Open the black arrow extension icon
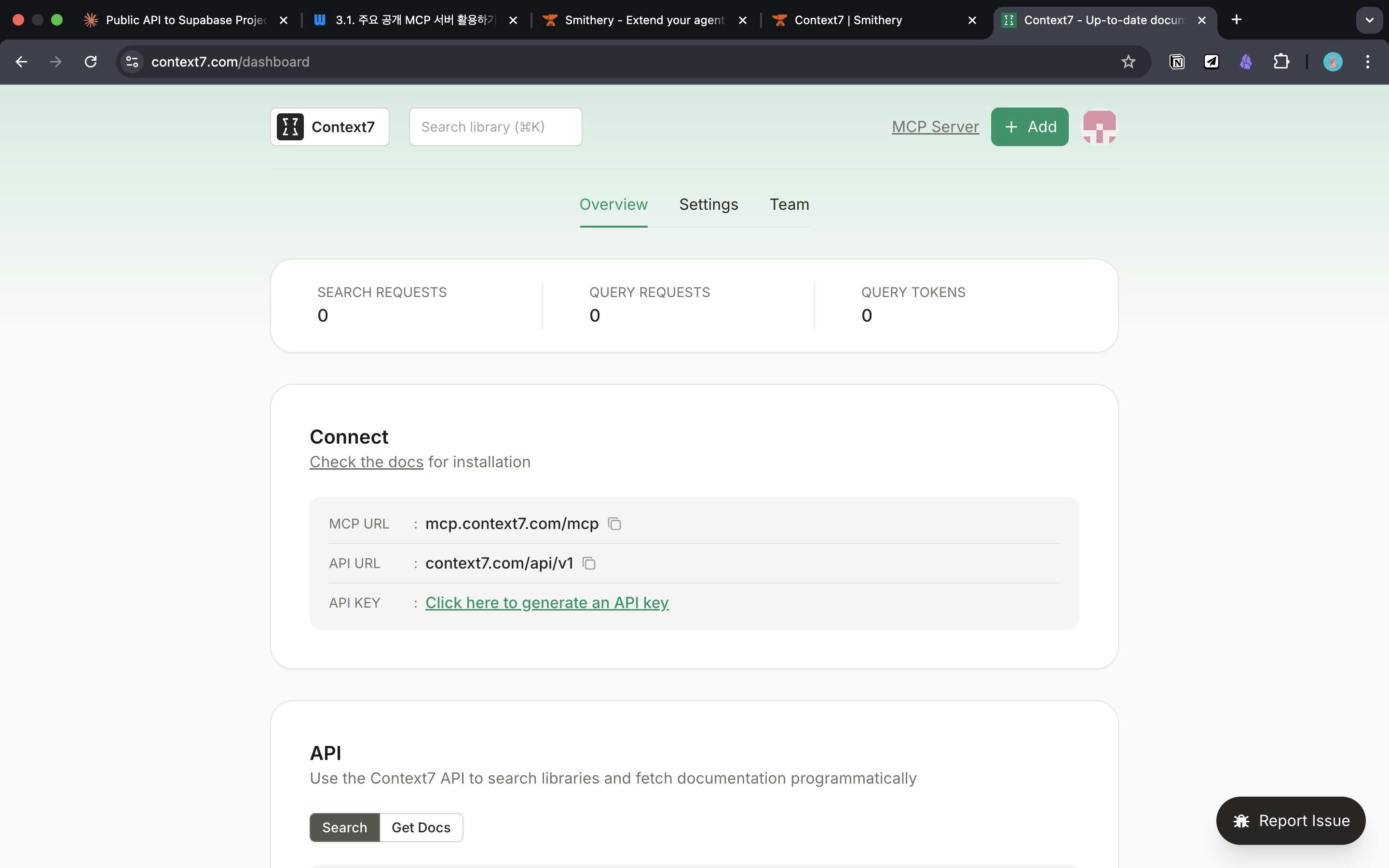The image size is (1389, 868). tap(1211, 62)
